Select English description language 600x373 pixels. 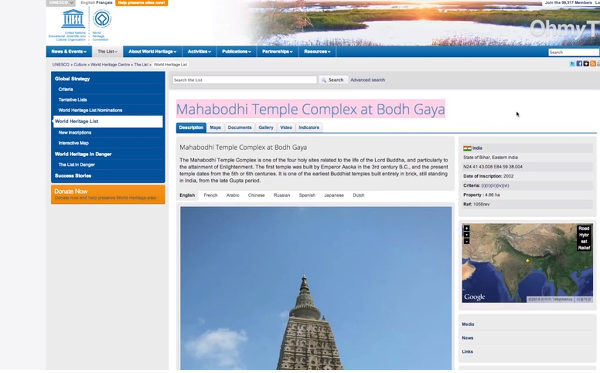pos(187,195)
